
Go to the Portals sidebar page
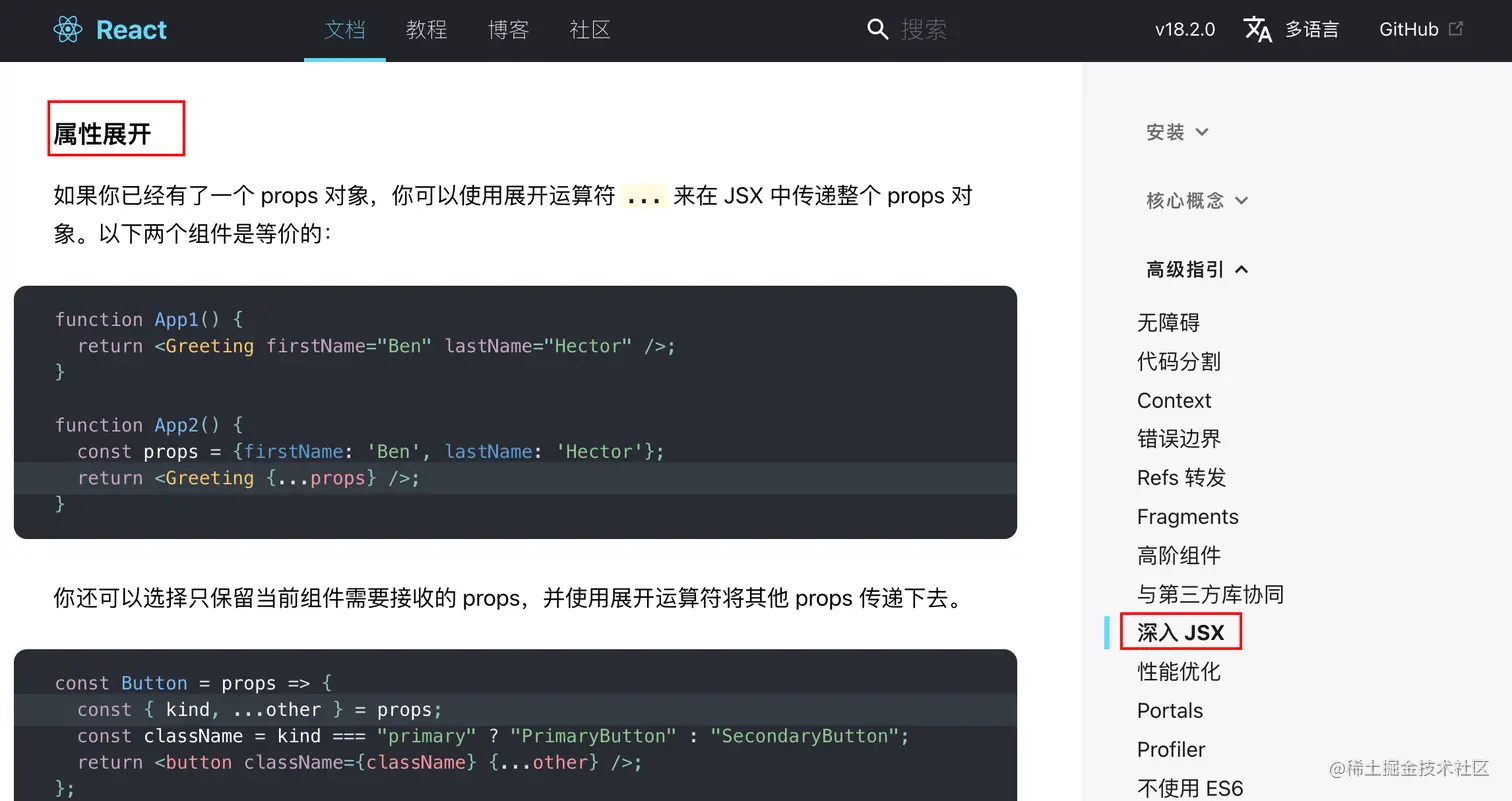pyautogui.click(x=1170, y=711)
